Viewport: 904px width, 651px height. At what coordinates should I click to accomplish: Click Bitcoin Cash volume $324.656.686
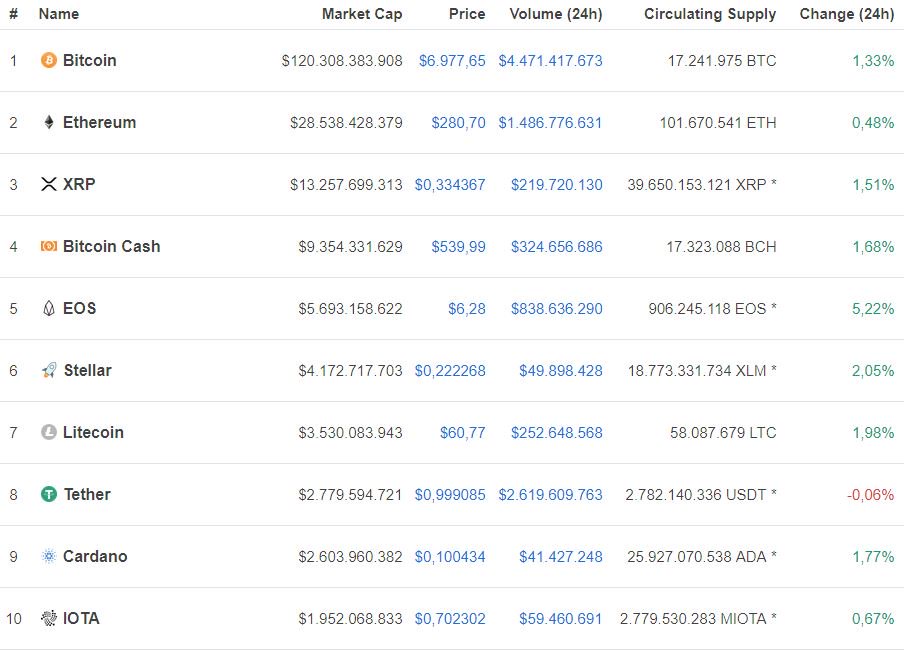coord(557,247)
